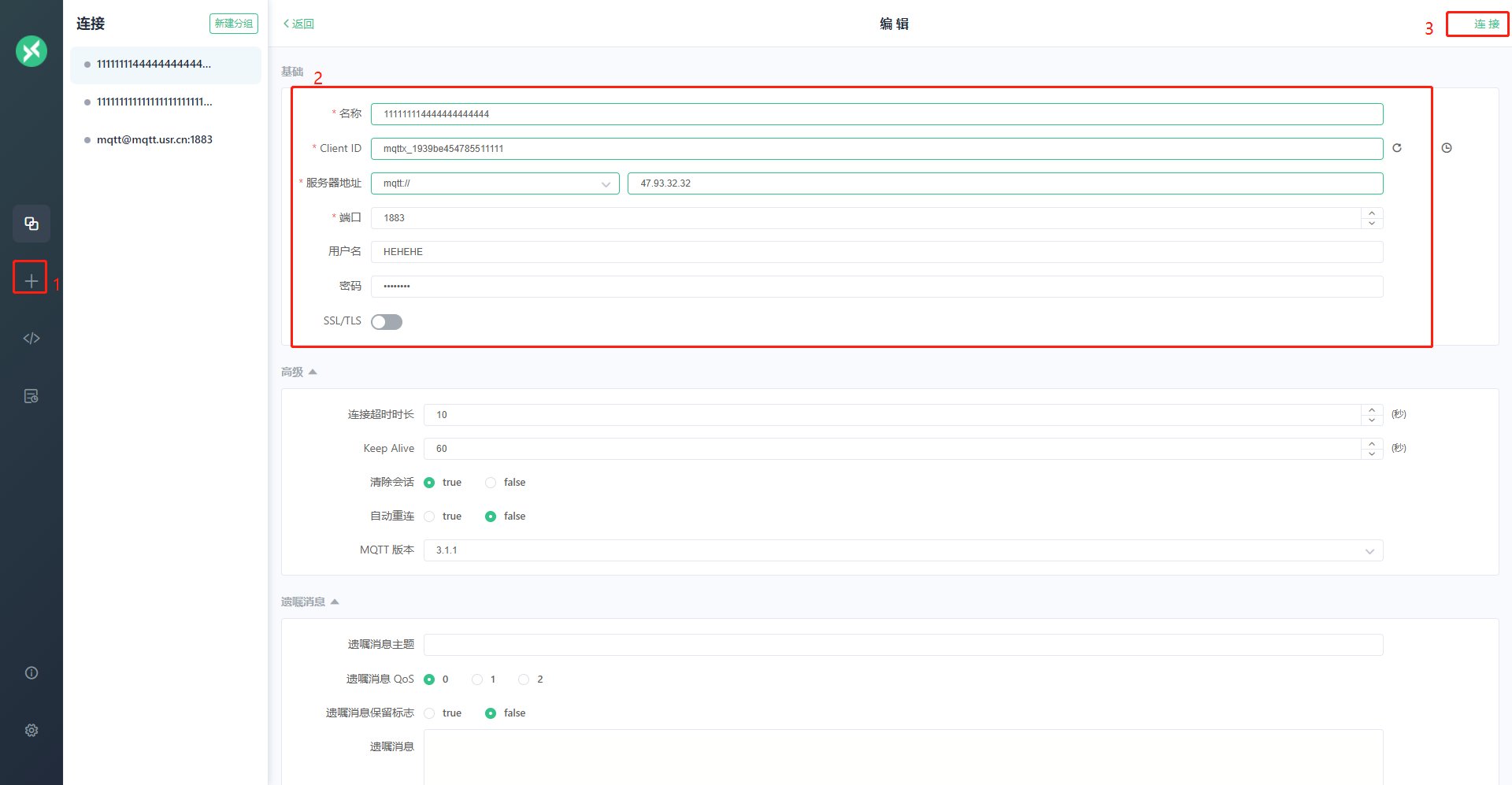Viewport: 1512px width, 785px height.
Task: Toggle the SSL/TLS switch
Action: (387, 322)
